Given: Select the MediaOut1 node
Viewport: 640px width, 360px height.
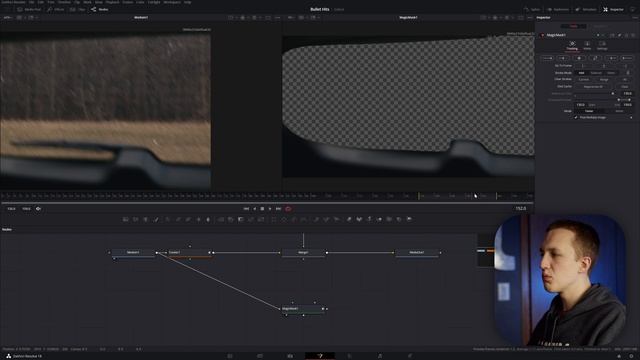Looking at the screenshot, I should pyautogui.click(x=417, y=253).
